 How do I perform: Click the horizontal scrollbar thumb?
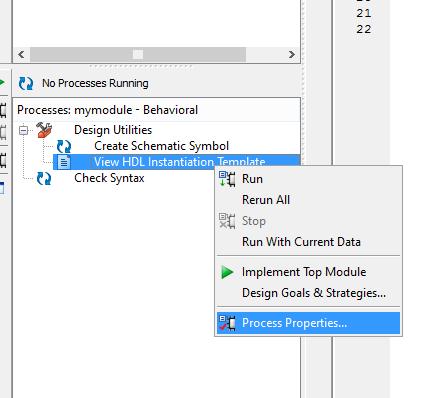point(138,54)
